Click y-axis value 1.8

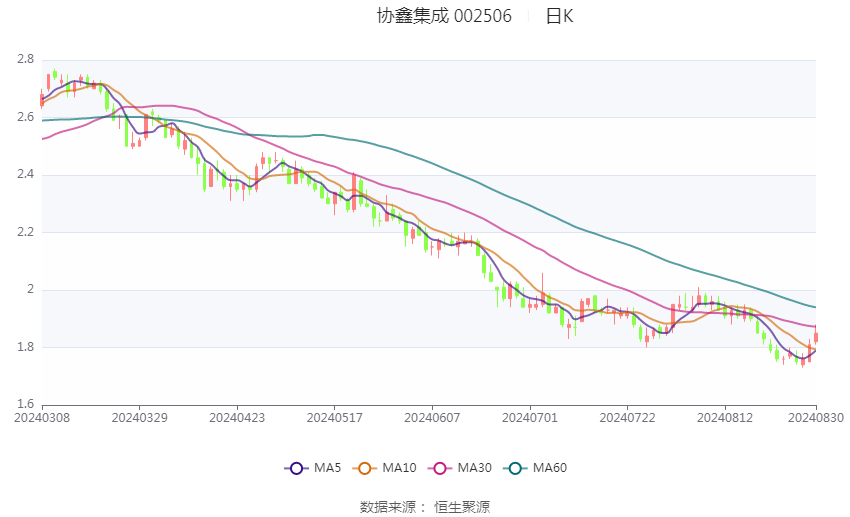[25, 347]
